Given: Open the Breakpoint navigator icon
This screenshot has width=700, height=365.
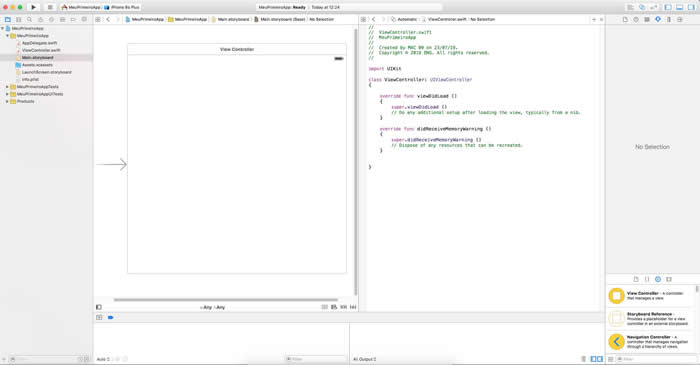Looking at the screenshot, I should 73,20.
